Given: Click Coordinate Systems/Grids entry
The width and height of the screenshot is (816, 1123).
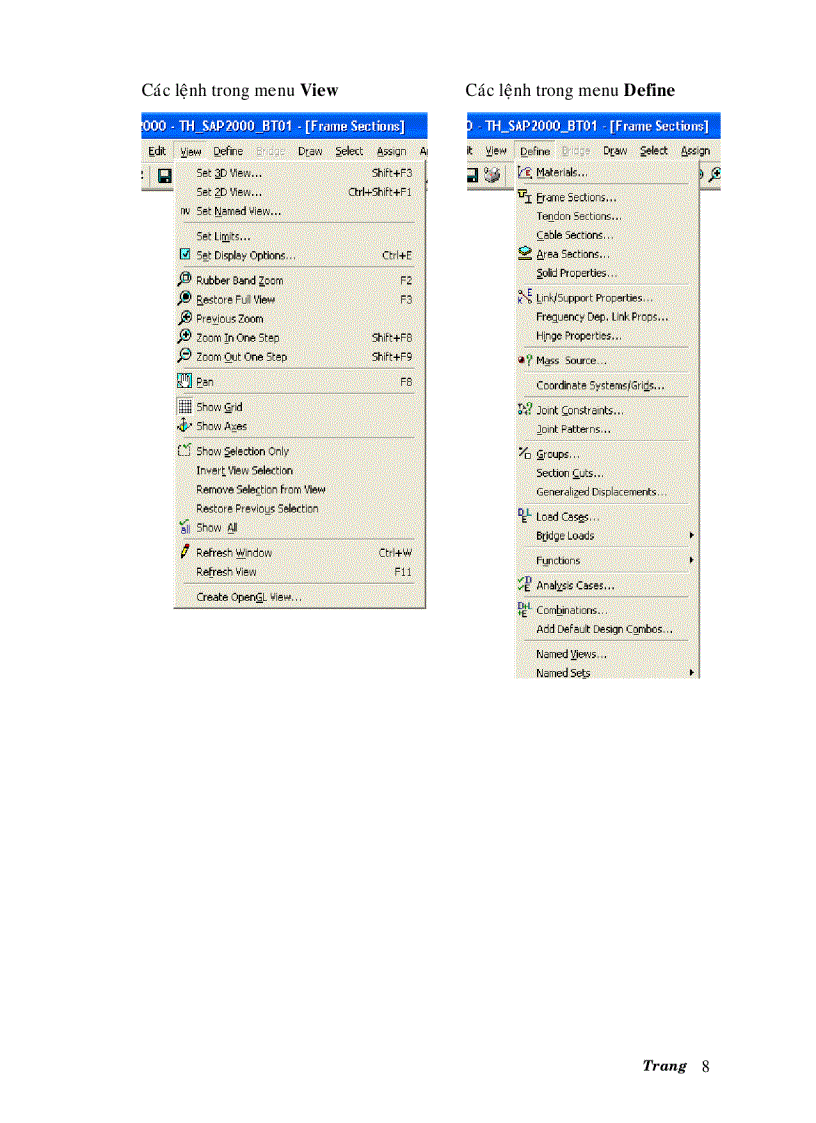Looking at the screenshot, I should click(x=599, y=385).
